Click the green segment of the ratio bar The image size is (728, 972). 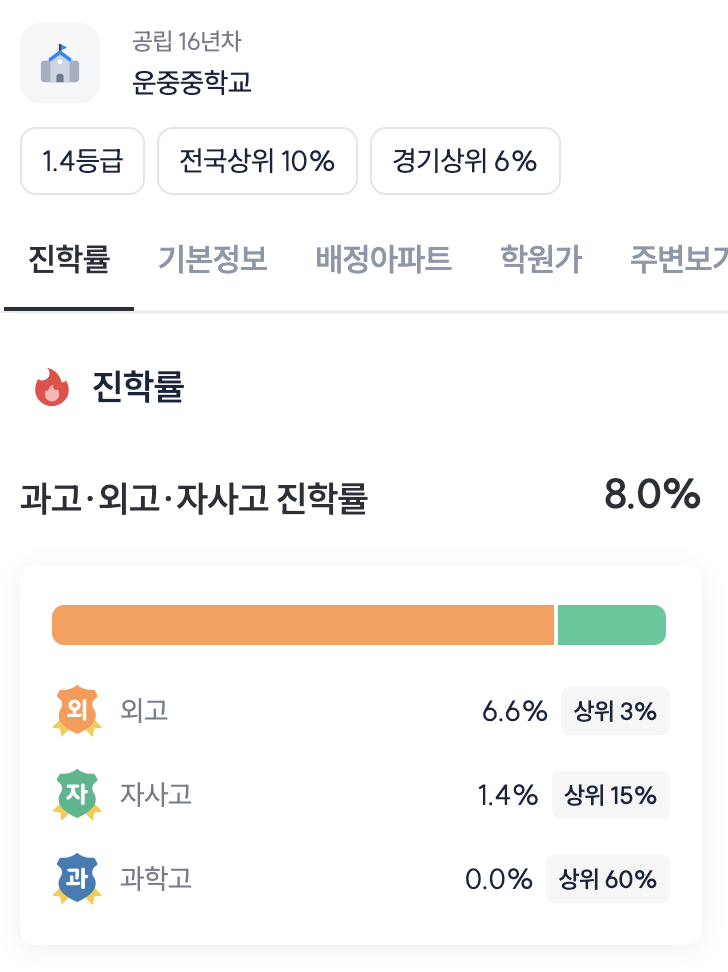pos(611,625)
